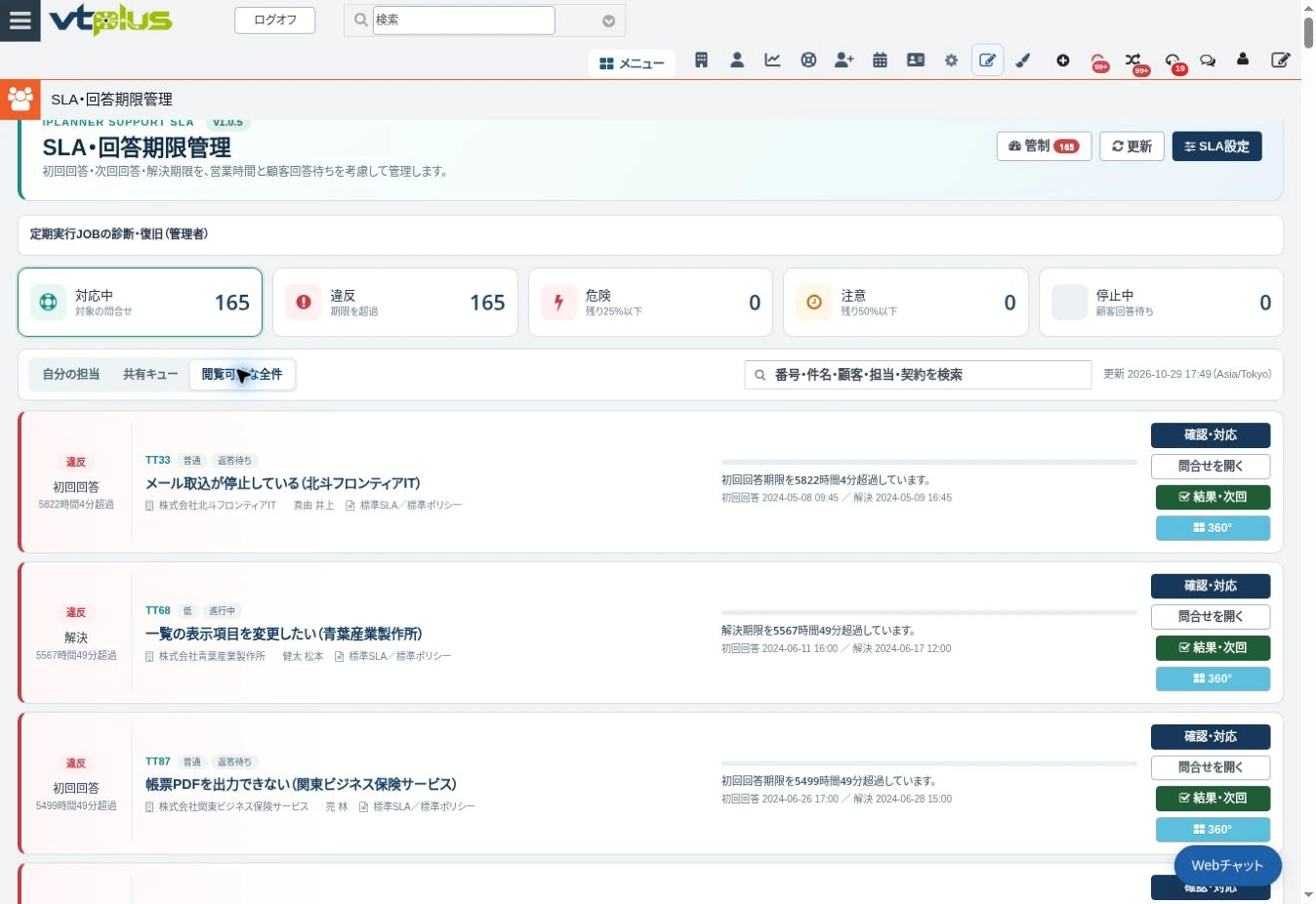Expand the search dropdown arrow
1316x904 pixels.
tap(608, 21)
